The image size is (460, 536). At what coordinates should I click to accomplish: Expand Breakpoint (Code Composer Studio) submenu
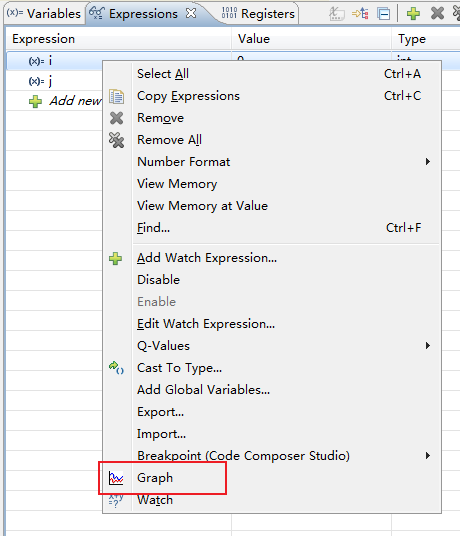click(x=272, y=456)
